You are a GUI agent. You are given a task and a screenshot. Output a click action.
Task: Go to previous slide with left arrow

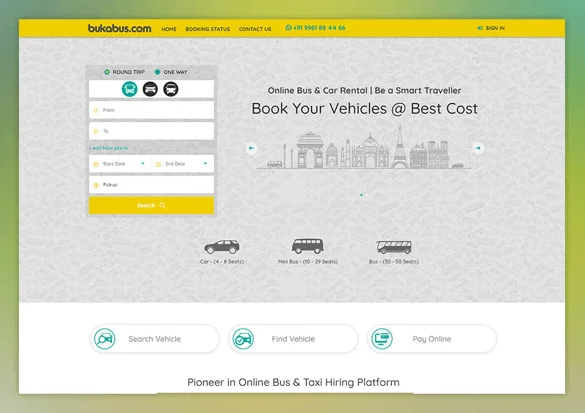coord(251,148)
